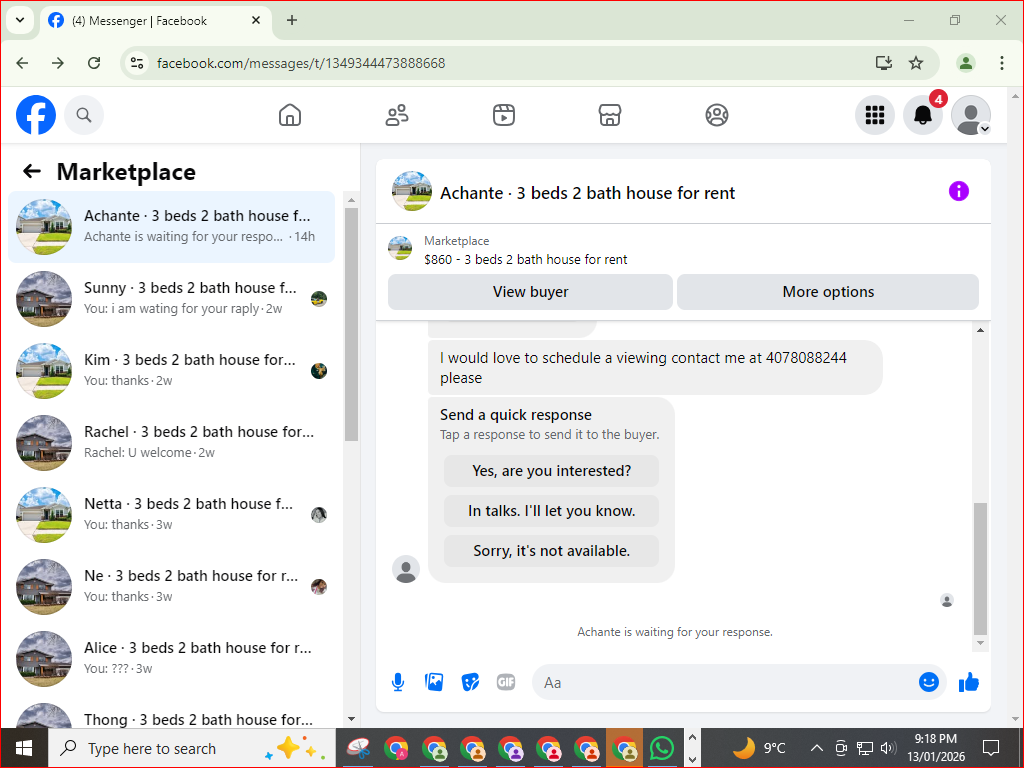The height and width of the screenshot is (768, 1024).
Task: Open the Groups icon in top navigation
Action: pos(716,115)
